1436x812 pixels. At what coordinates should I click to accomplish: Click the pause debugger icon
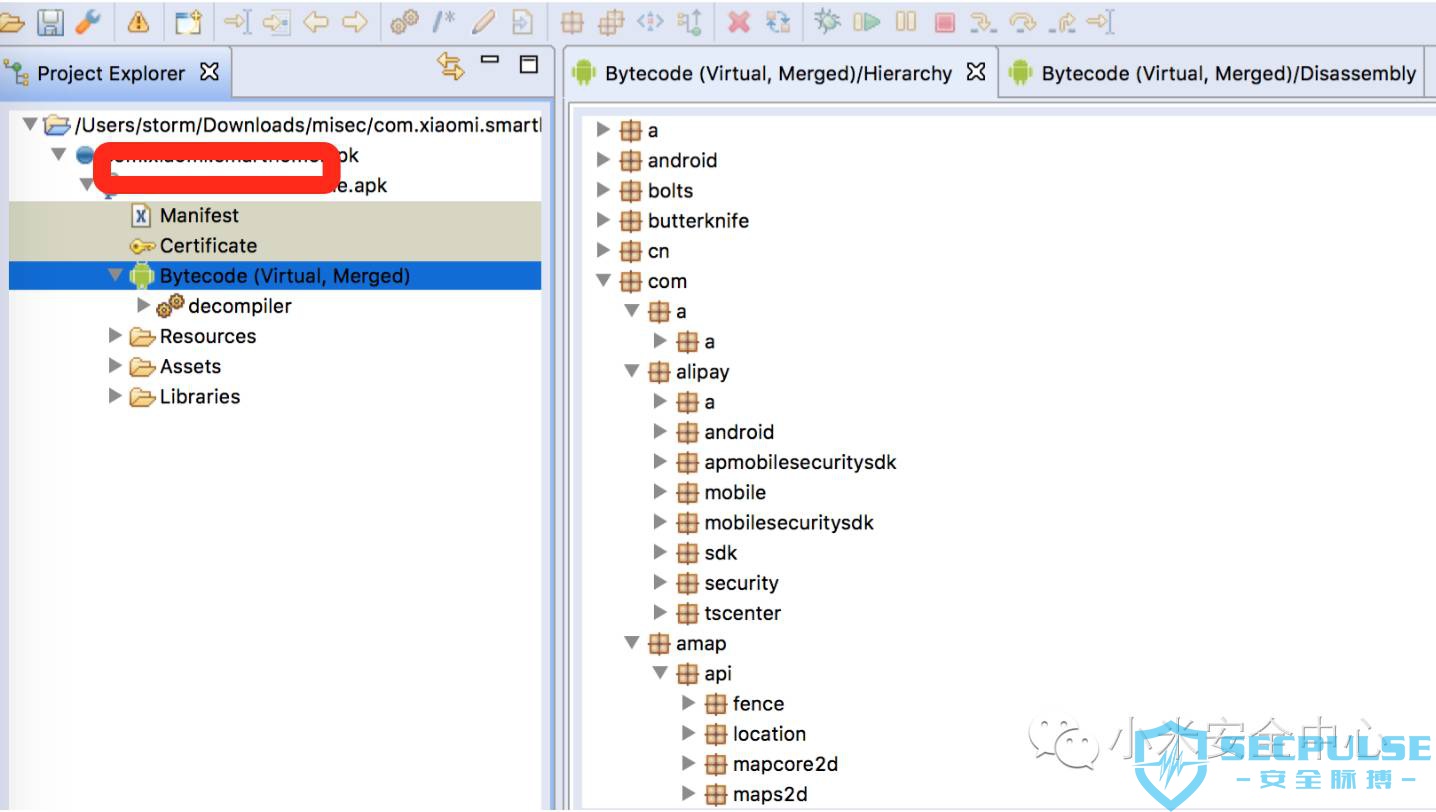point(906,21)
